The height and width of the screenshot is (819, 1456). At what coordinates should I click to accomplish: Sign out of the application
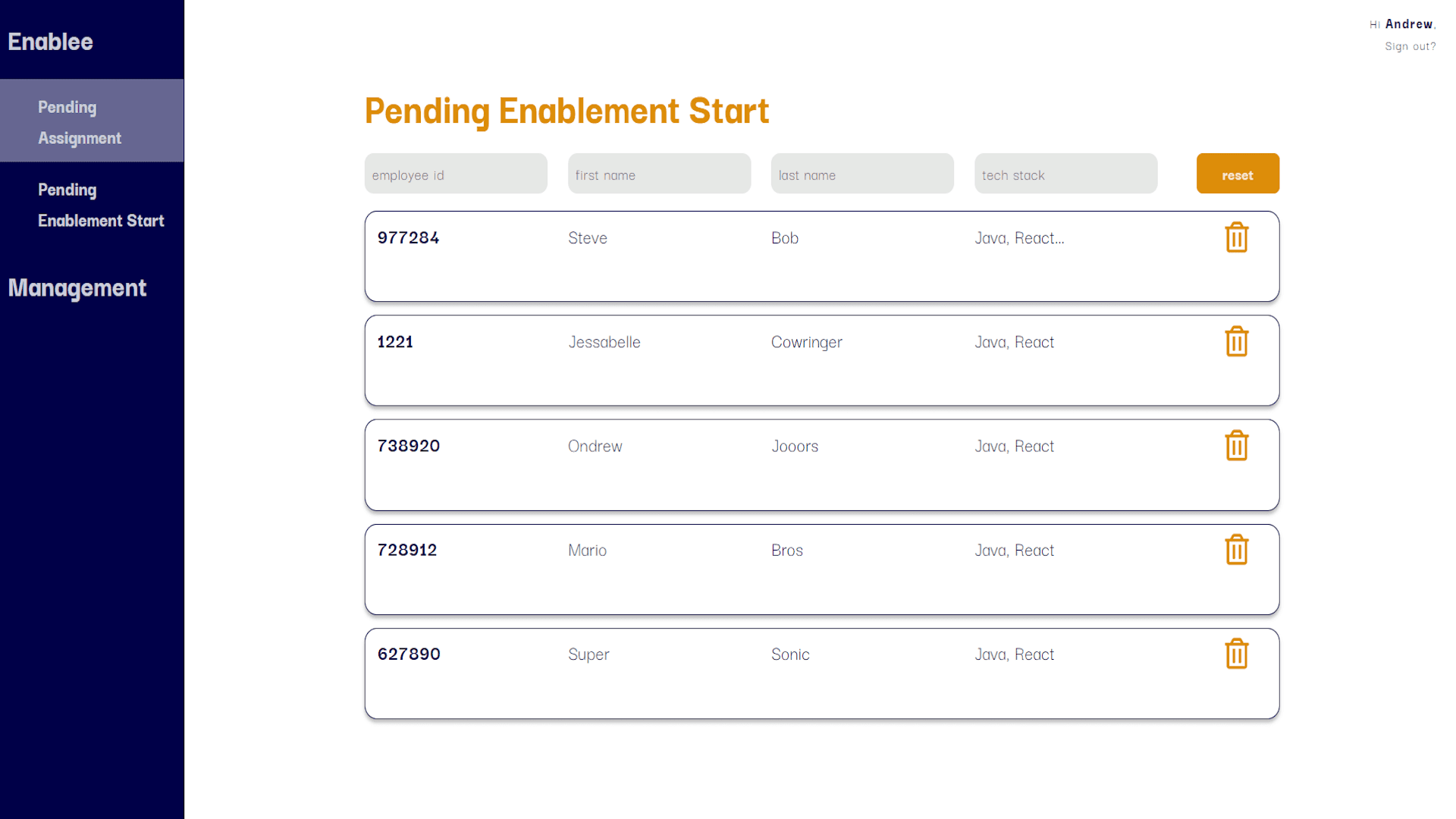(1410, 46)
